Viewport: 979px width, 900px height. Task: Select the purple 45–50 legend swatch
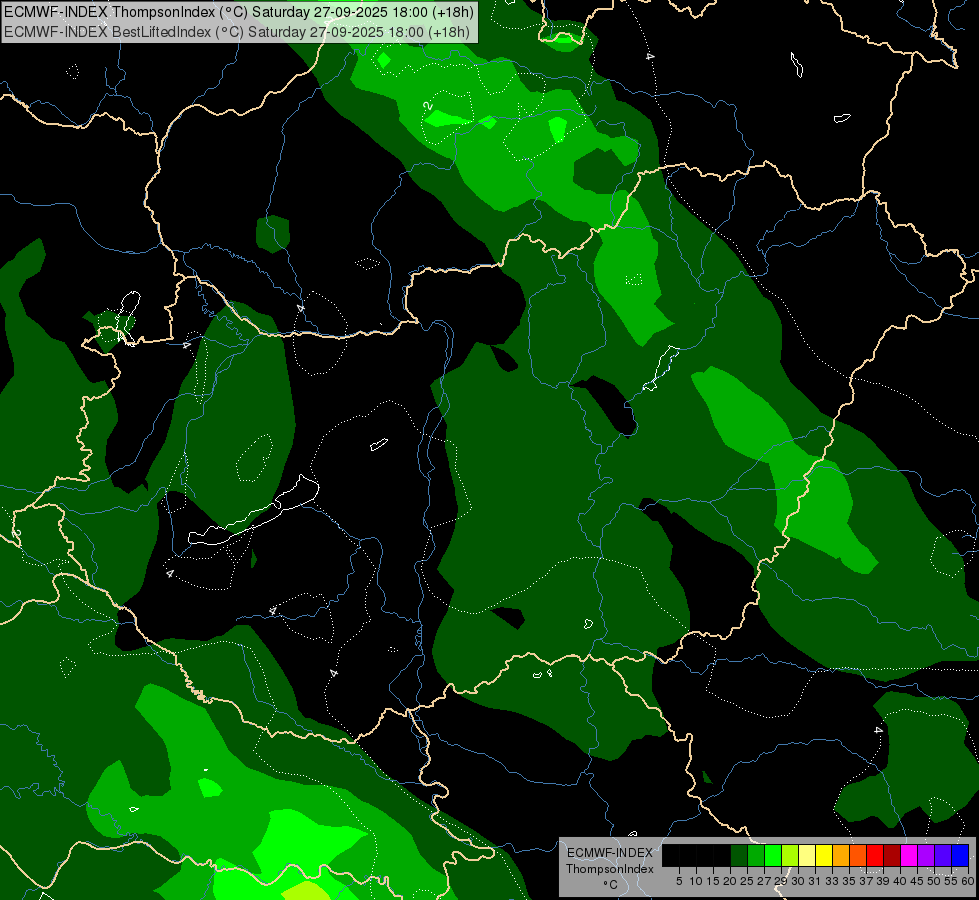[x=926, y=856]
